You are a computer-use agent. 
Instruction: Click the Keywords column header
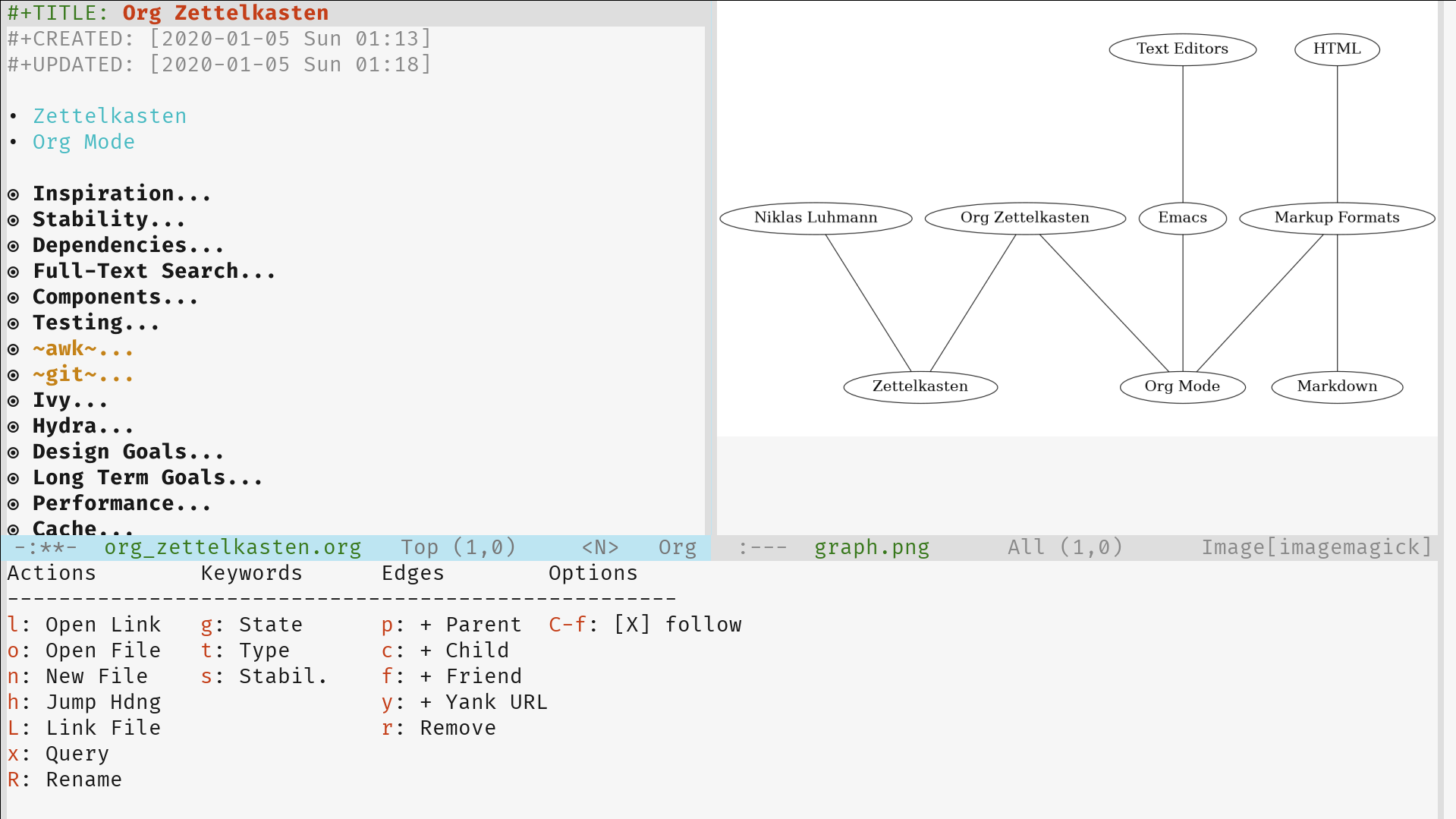pyautogui.click(x=252, y=573)
